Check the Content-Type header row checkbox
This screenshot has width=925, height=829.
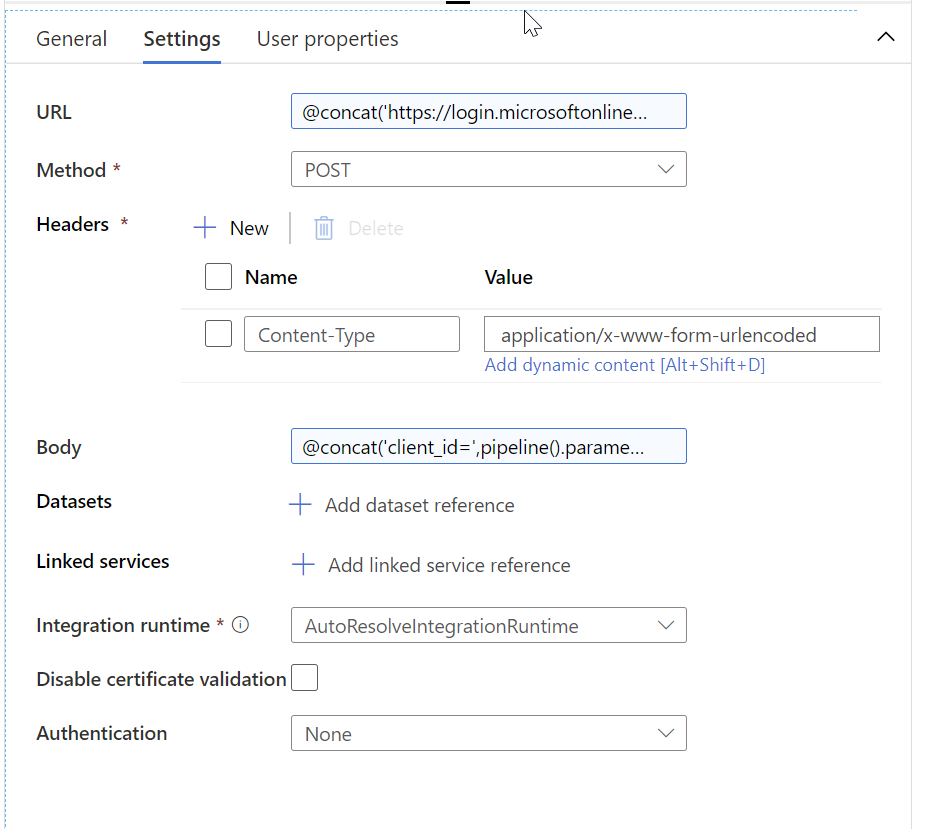[218, 334]
